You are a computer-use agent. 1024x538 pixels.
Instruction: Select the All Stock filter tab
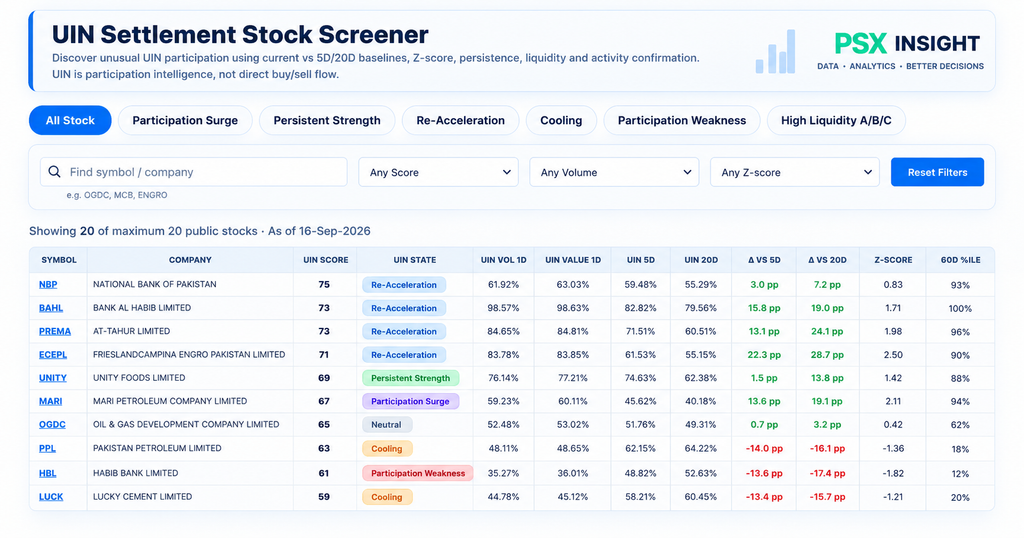click(70, 120)
